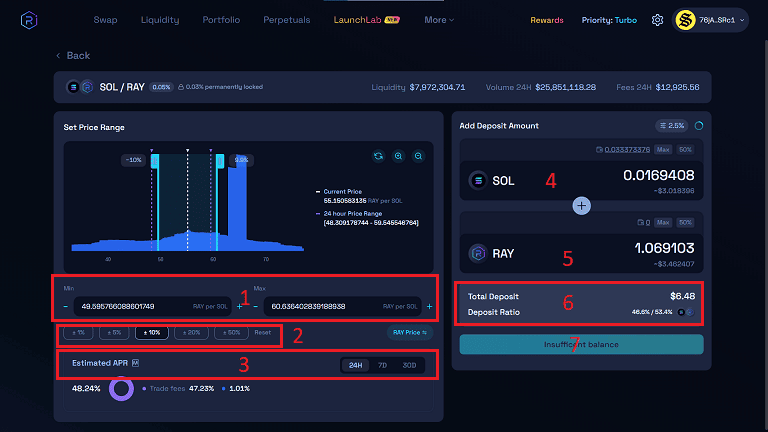Click SOL balance 0.033373376 link

point(627,149)
